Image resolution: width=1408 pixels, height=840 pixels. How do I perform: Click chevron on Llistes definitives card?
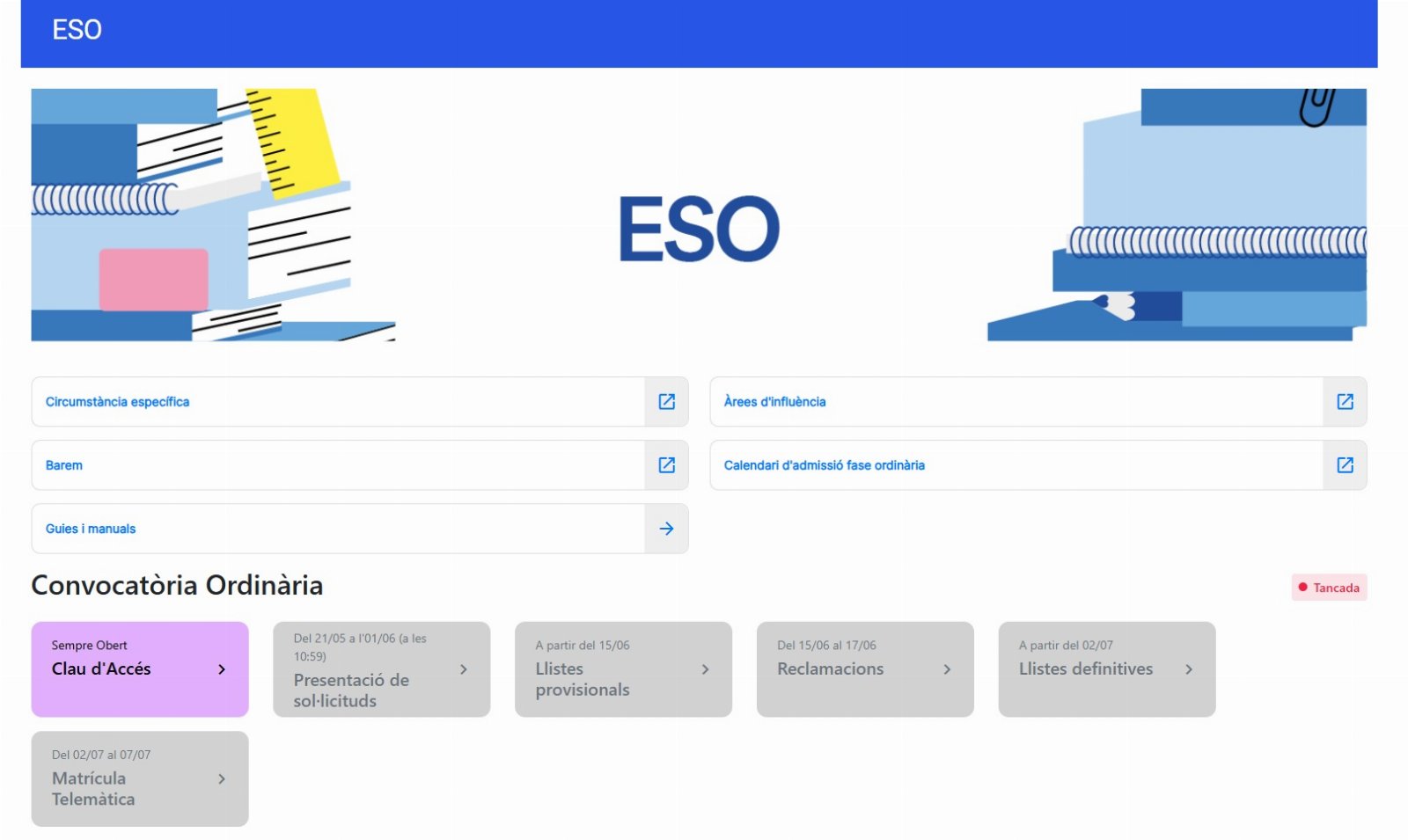click(x=1189, y=669)
